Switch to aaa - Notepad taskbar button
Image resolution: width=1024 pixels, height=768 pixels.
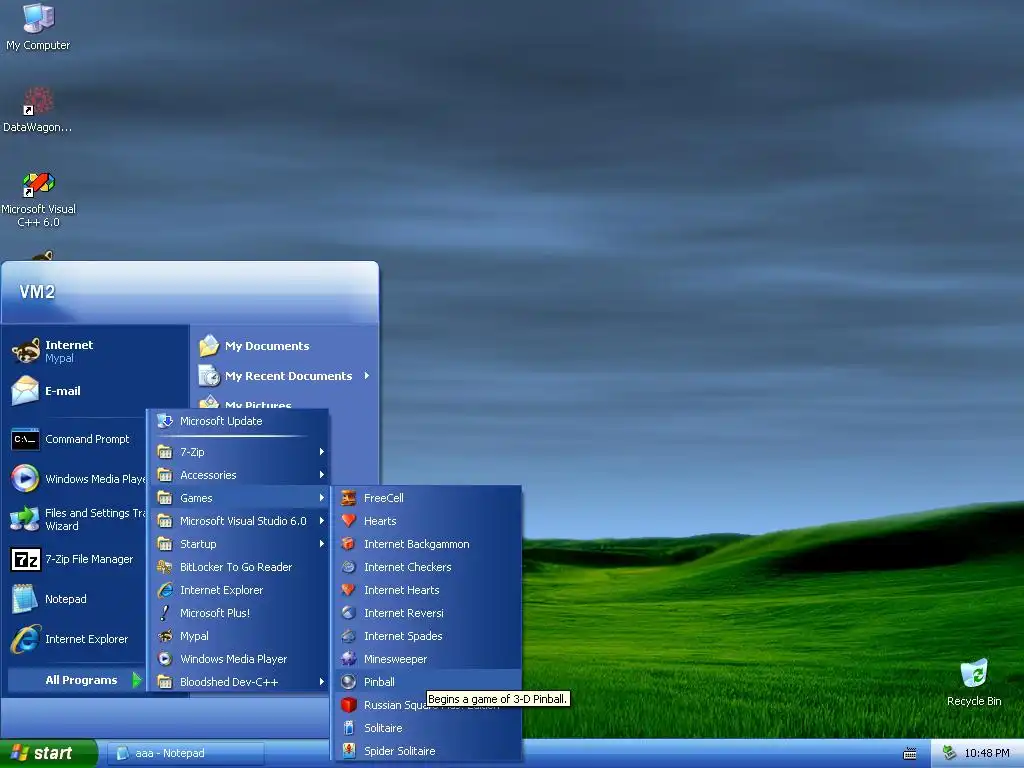185,754
